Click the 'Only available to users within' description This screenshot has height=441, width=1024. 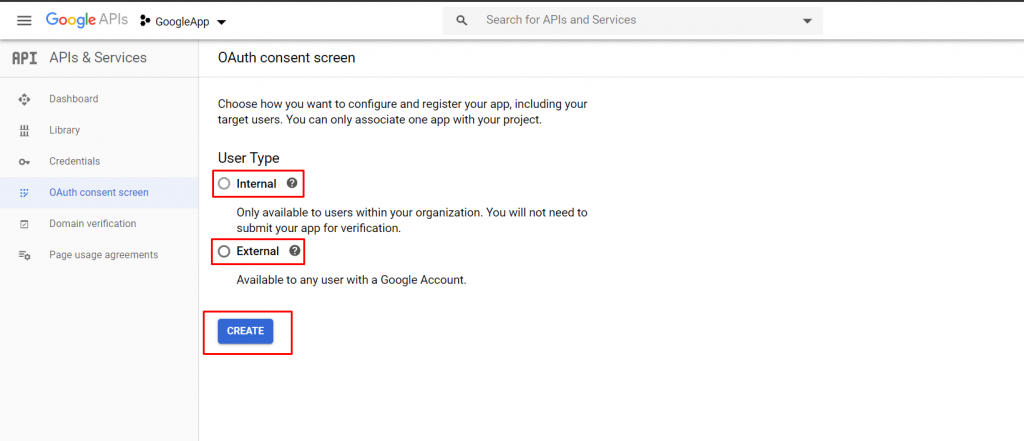pyautogui.click(x=412, y=221)
